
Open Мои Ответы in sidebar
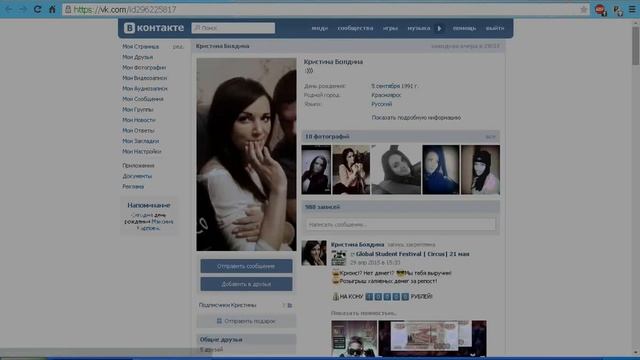pos(138,131)
